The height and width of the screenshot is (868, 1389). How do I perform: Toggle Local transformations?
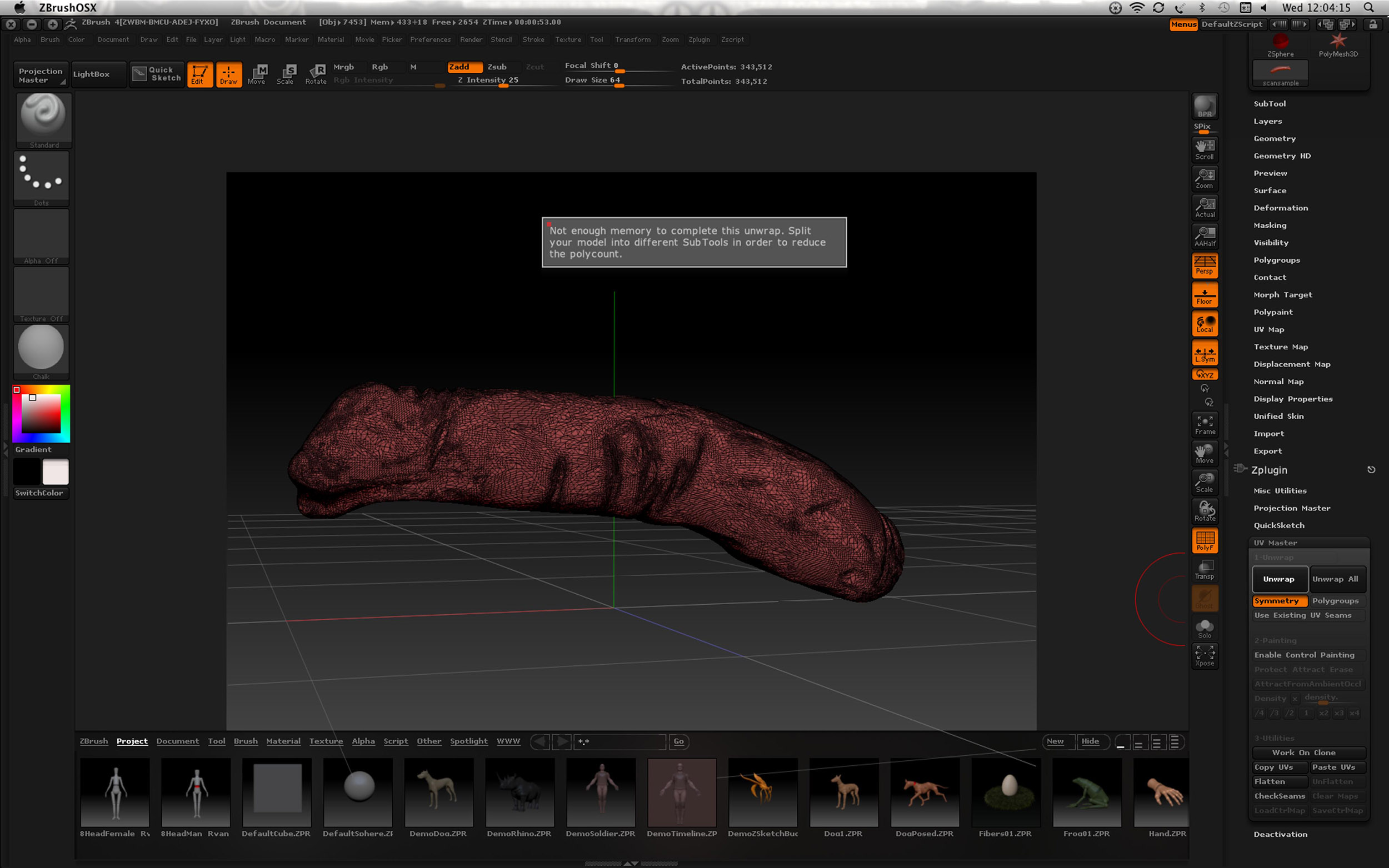coord(1205,323)
